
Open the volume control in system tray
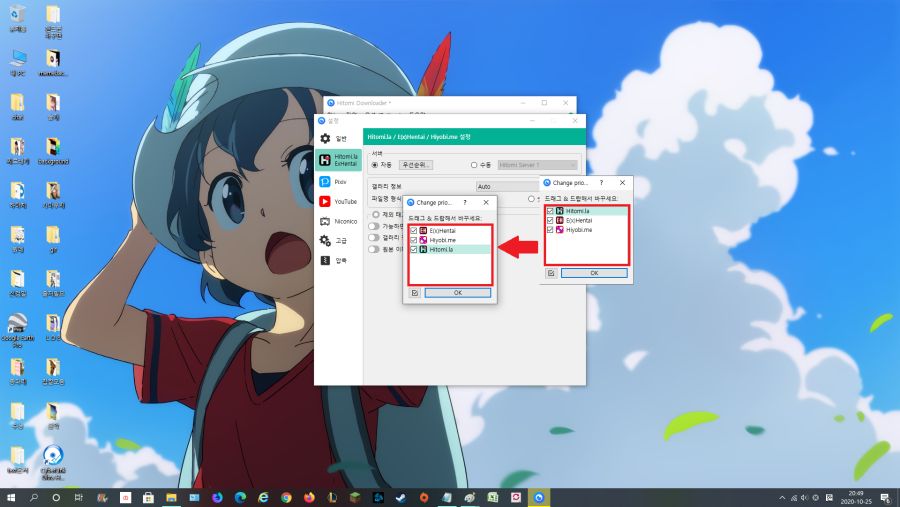pyautogui.click(x=805, y=498)
